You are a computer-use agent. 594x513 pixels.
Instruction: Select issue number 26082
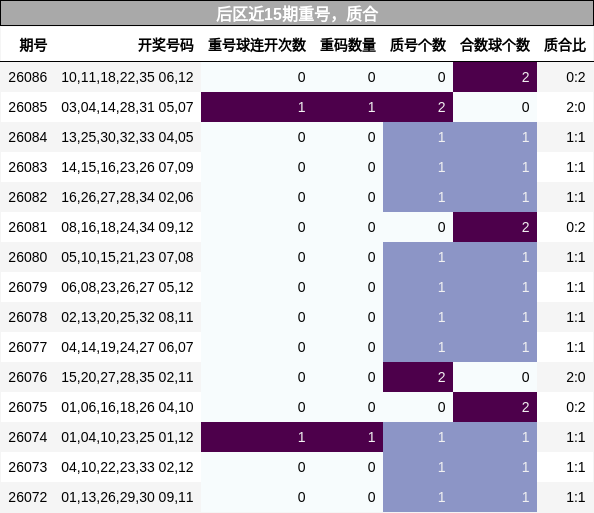(28, 197)
